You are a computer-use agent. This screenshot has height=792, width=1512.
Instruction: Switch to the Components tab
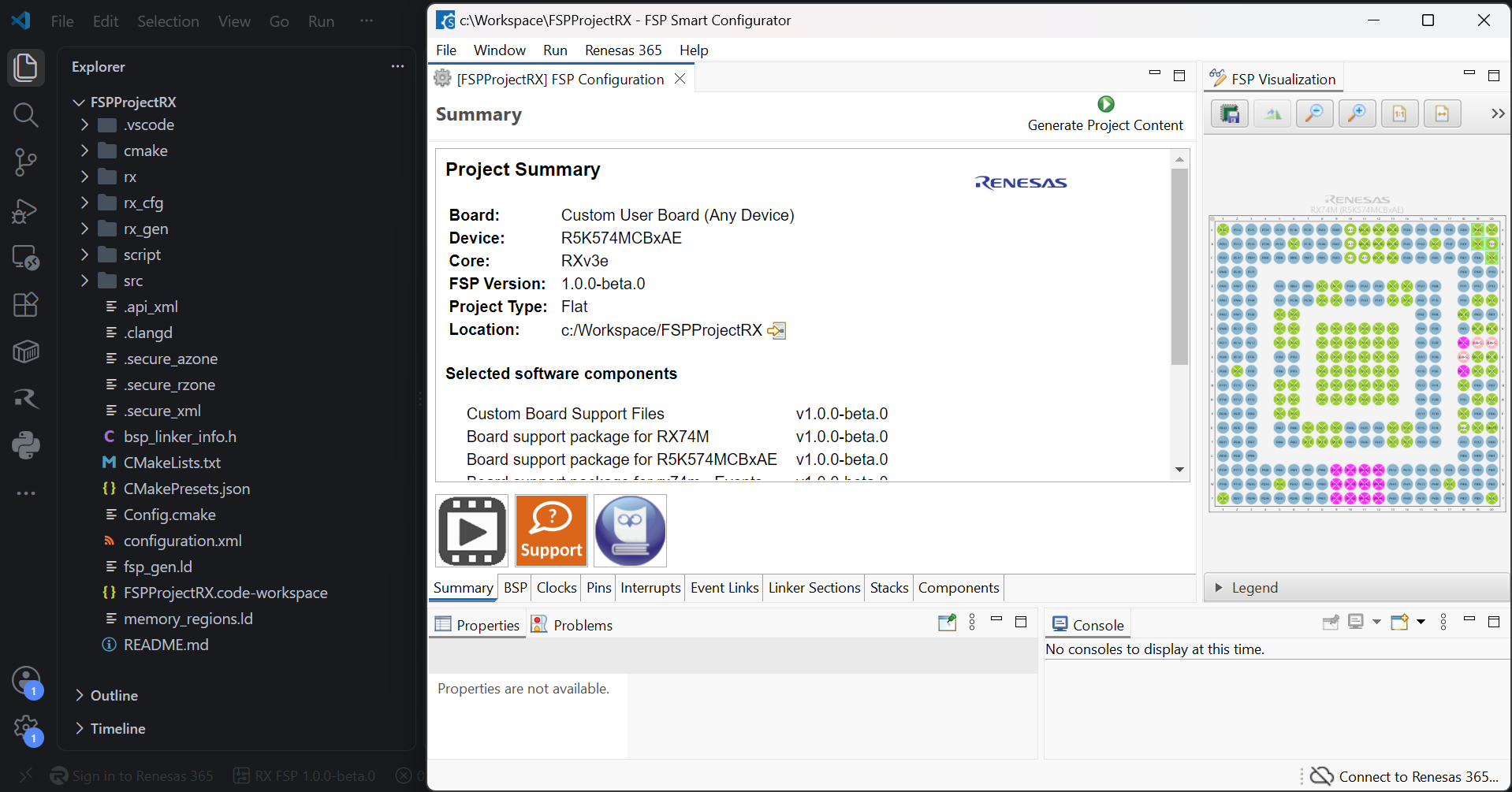(x=959, y=588)
